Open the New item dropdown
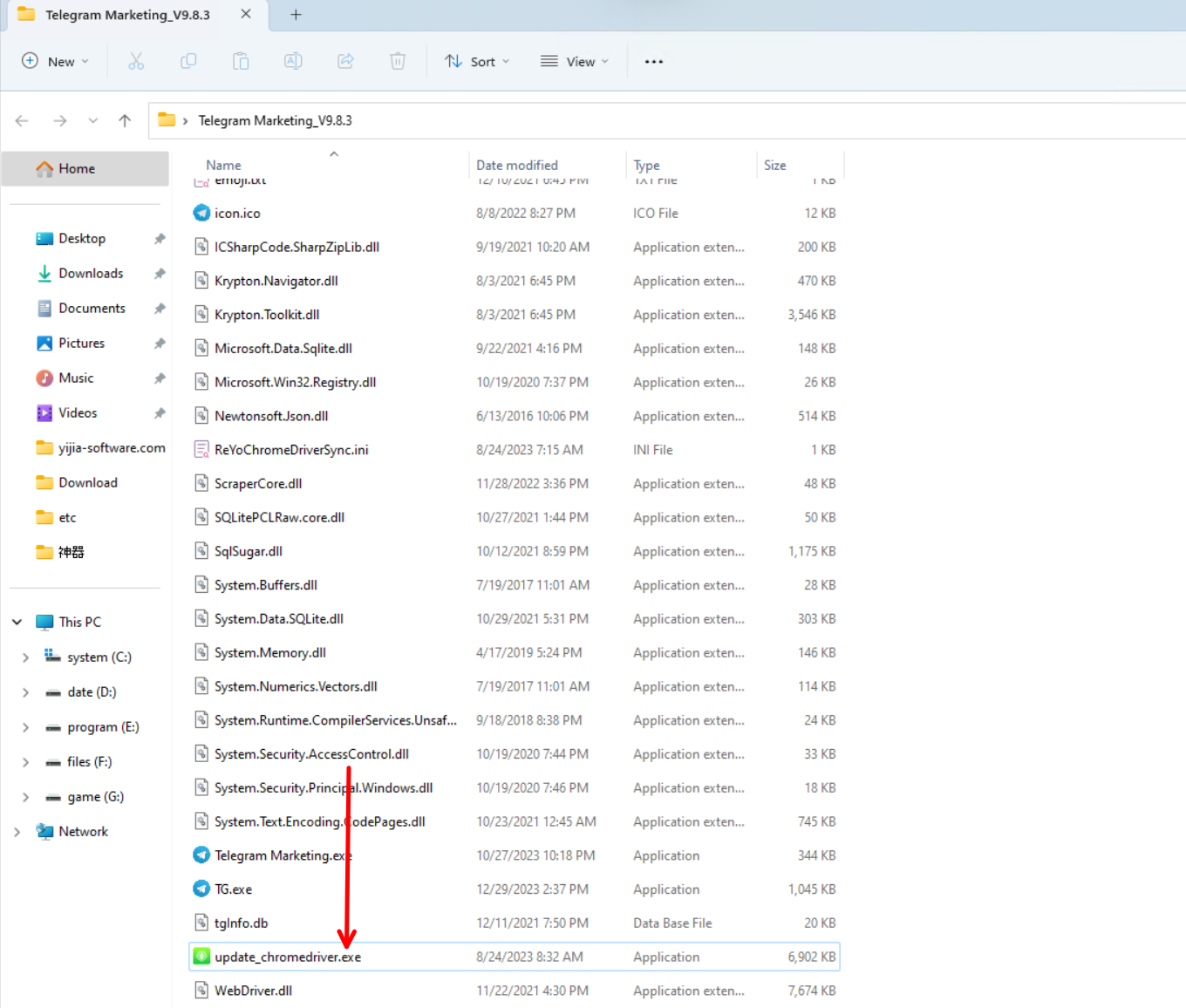This screenshot has width=1186, height=1008. click(55, 61)
